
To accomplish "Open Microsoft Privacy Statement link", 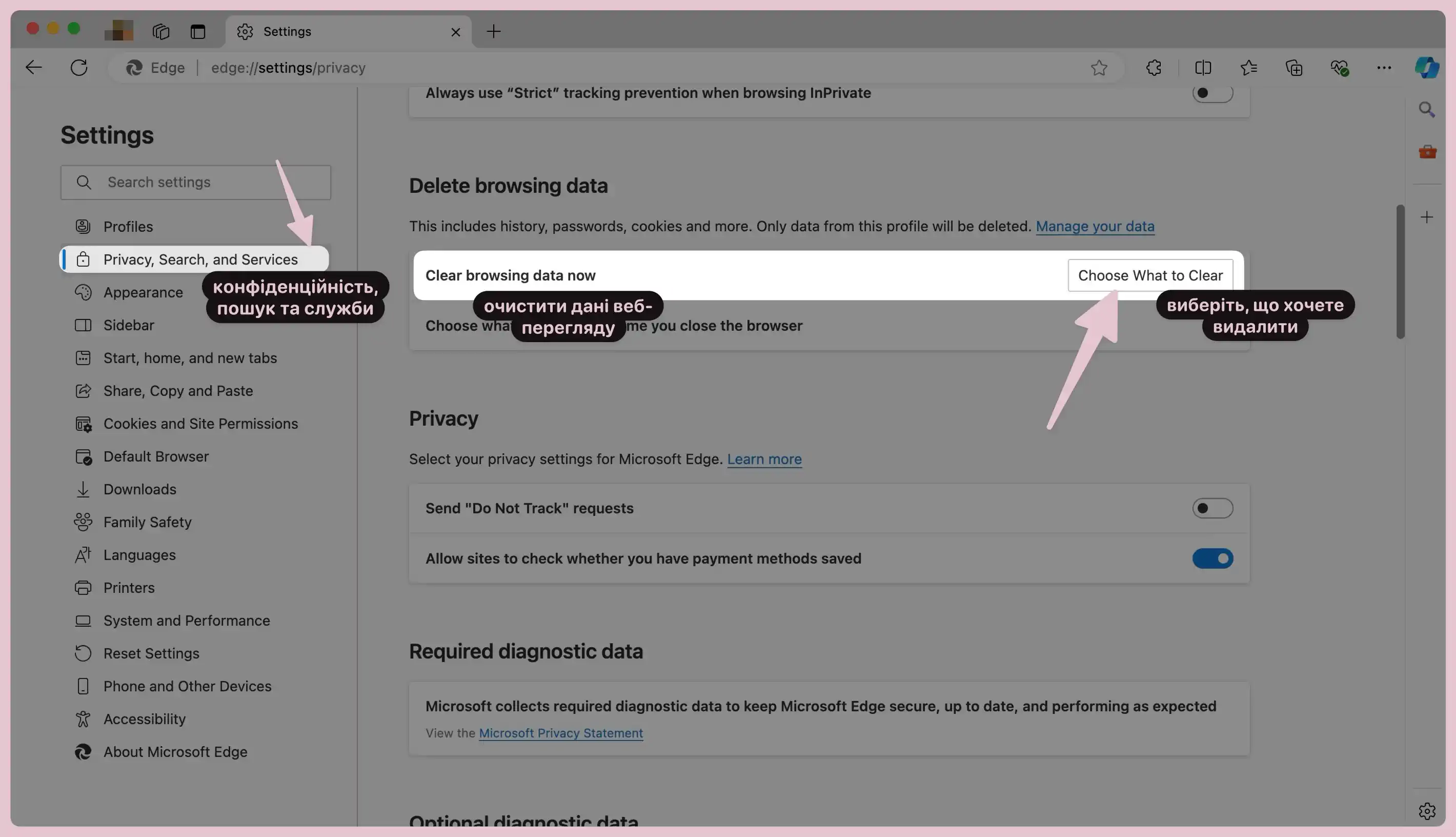I will pyautogui.click(x=561, y=733).
